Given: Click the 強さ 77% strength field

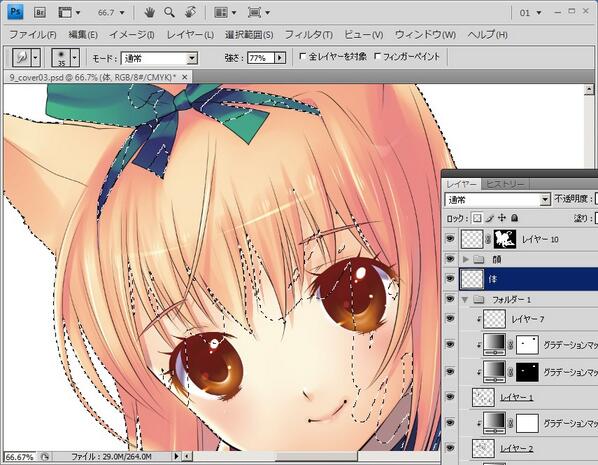Looking at the screenshot, I should (261, 58).
